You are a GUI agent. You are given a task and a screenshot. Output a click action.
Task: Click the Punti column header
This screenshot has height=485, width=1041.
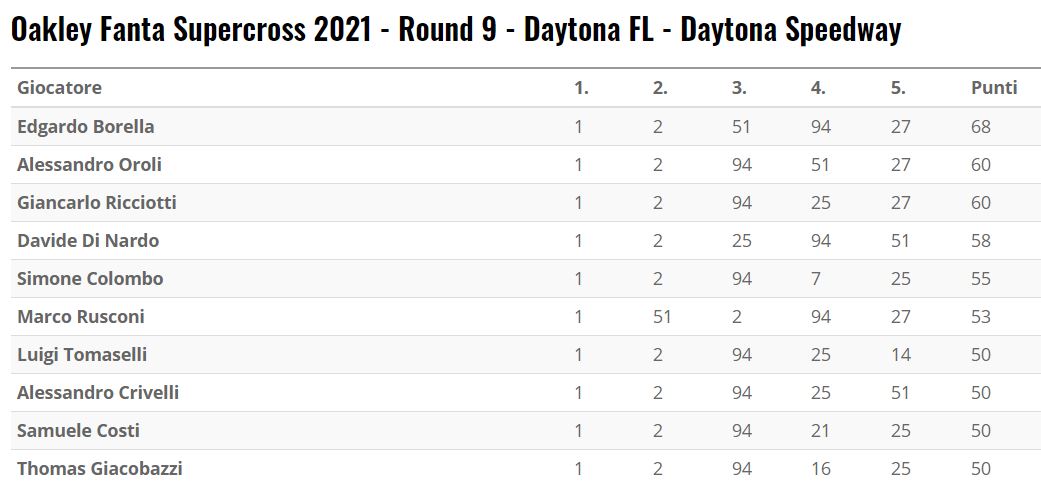993,88
